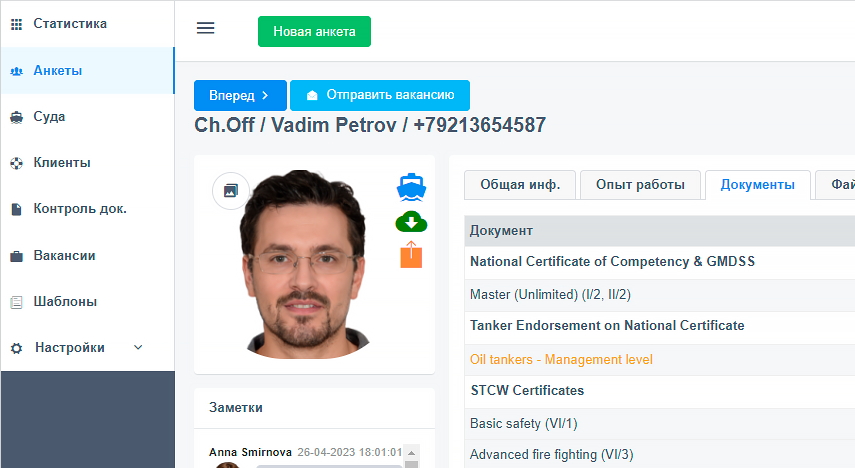
Task: Open Вакансии in sidebar
Action: click(64, 255)
